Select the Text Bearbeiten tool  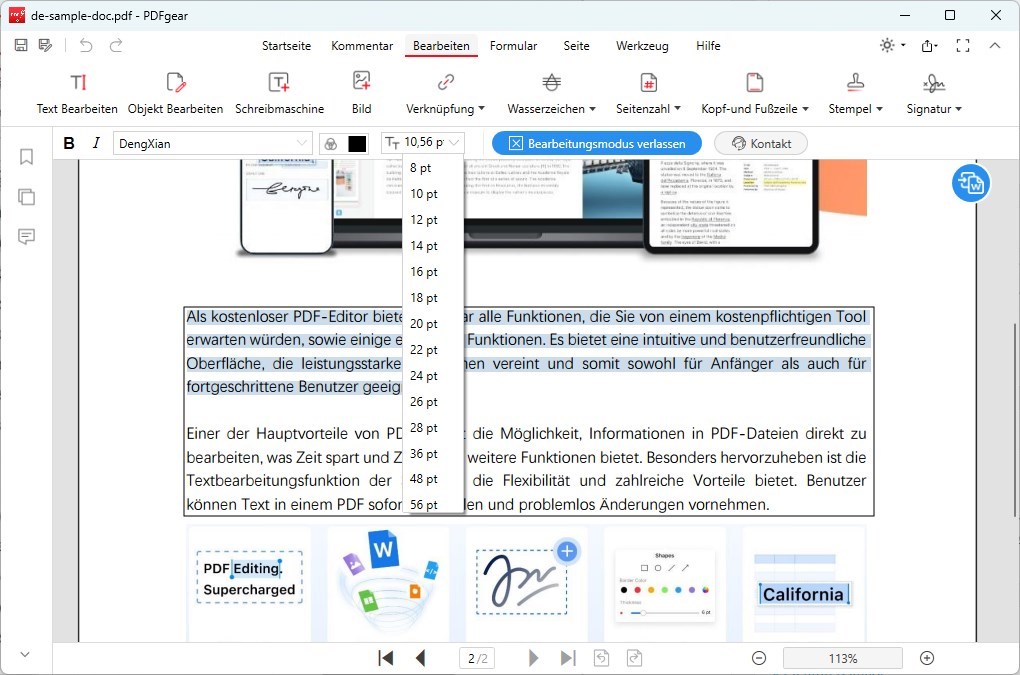pos(77,90)
